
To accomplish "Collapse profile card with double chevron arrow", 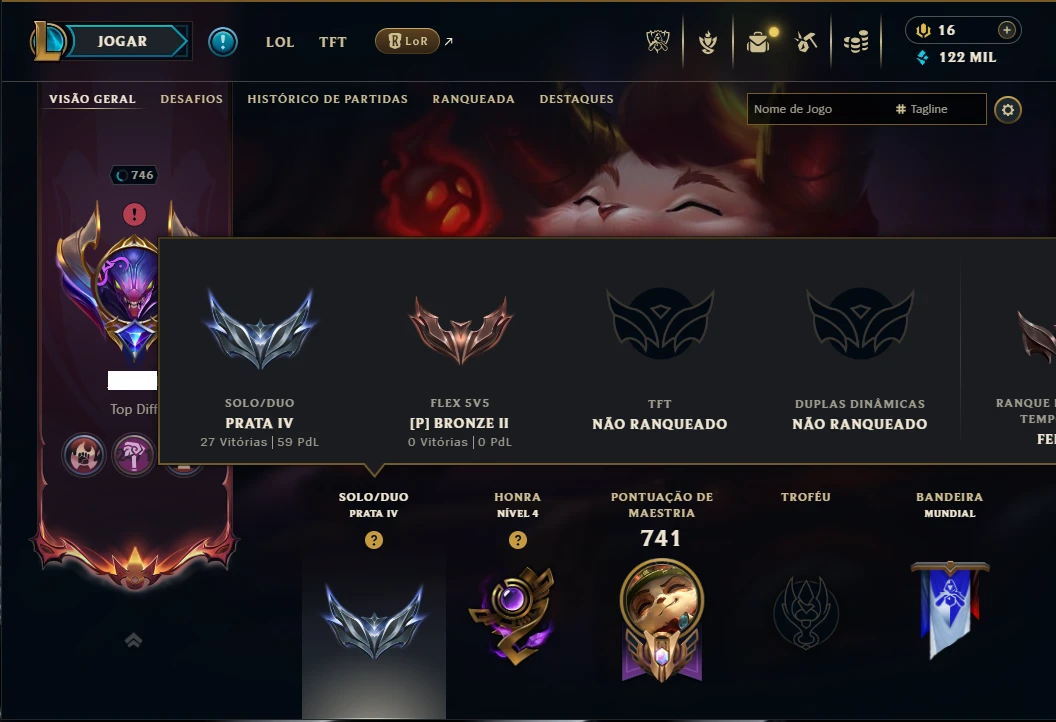I will 133,640.
